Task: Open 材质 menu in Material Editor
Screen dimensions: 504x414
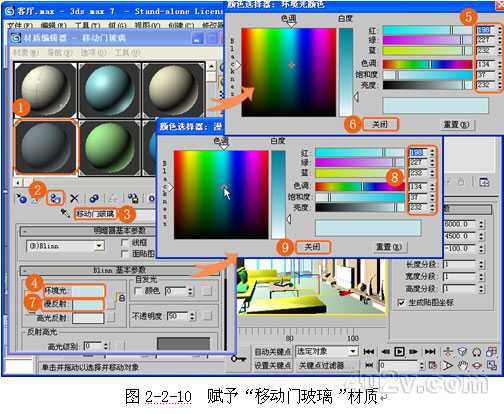Action: point(26,52)
